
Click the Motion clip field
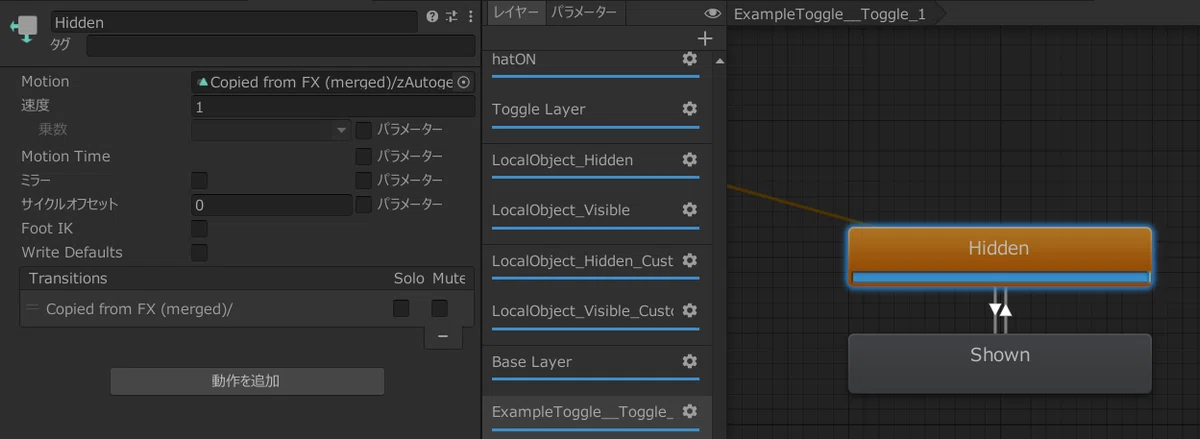333,82
